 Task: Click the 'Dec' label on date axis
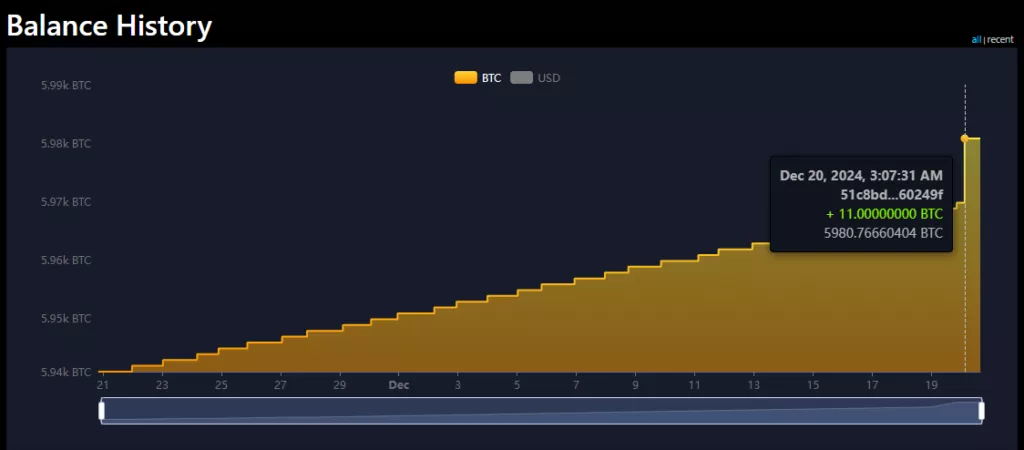point(398,385)
